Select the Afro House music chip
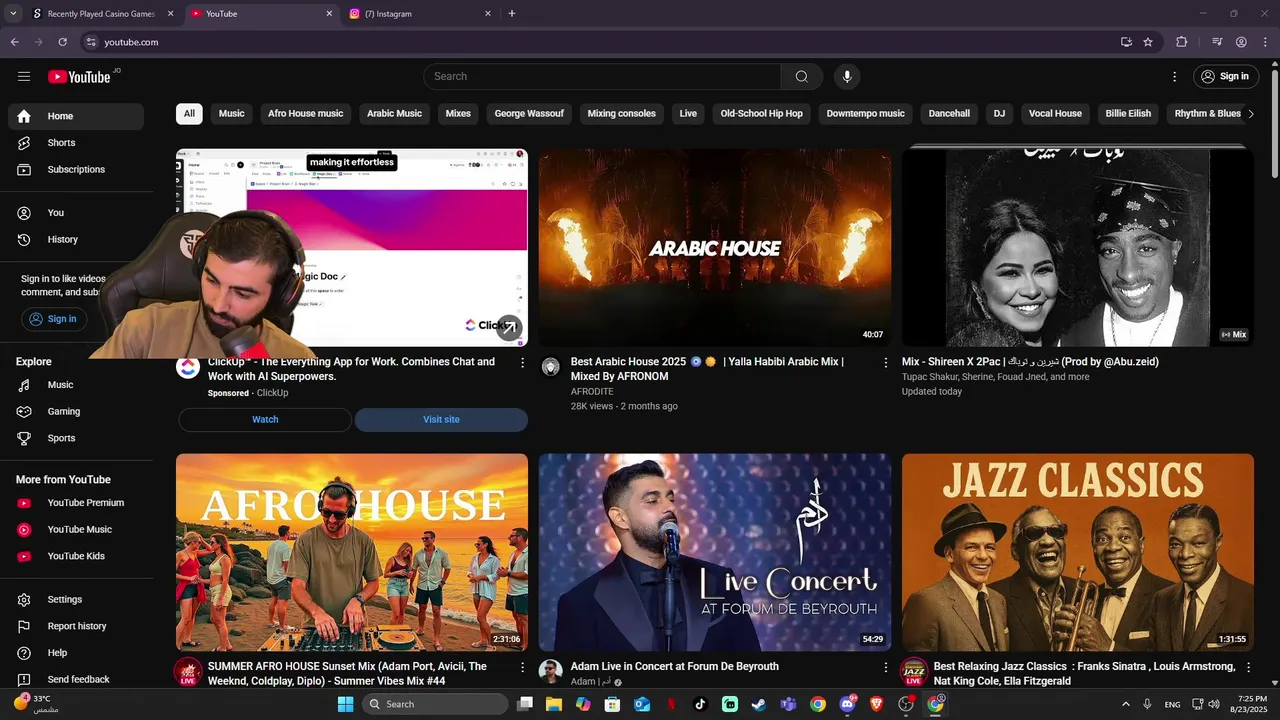 coord(305,113)
